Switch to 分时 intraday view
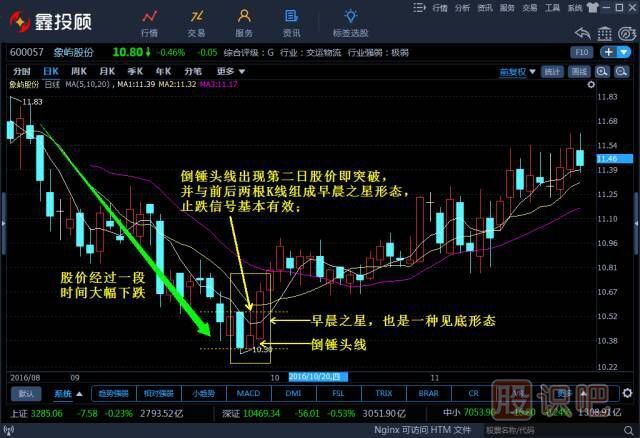The width and height of the screenshot is (640, 438). coord(21,72)
